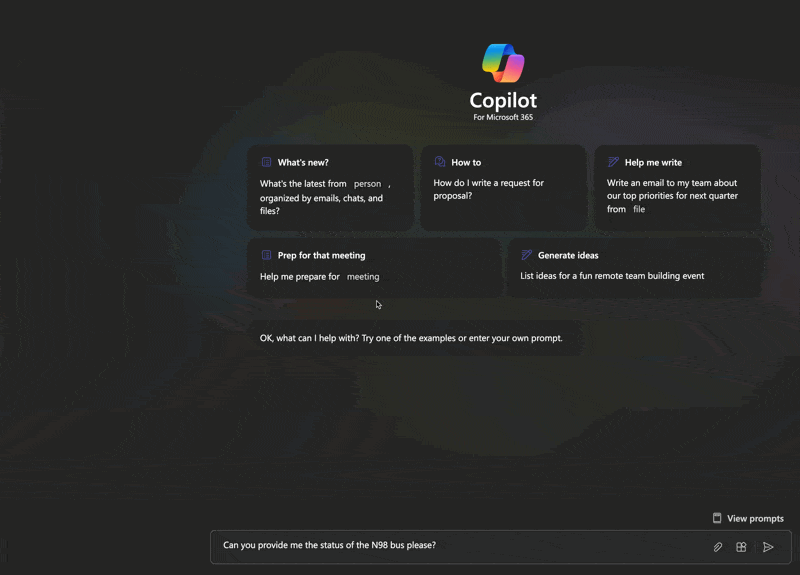Click the 'file' placeholder in Help me write

639,209
